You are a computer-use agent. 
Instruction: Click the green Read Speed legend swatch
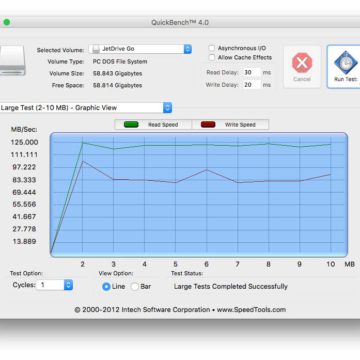point(131,125)
